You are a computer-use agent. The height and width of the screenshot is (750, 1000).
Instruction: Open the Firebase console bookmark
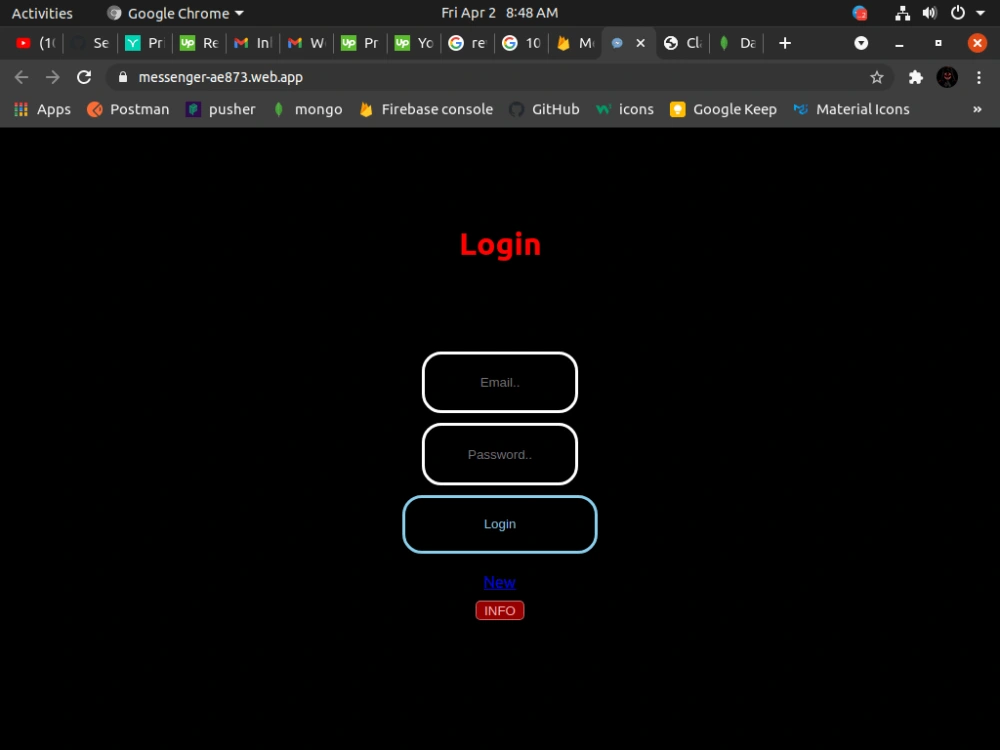tap(426, 109)
